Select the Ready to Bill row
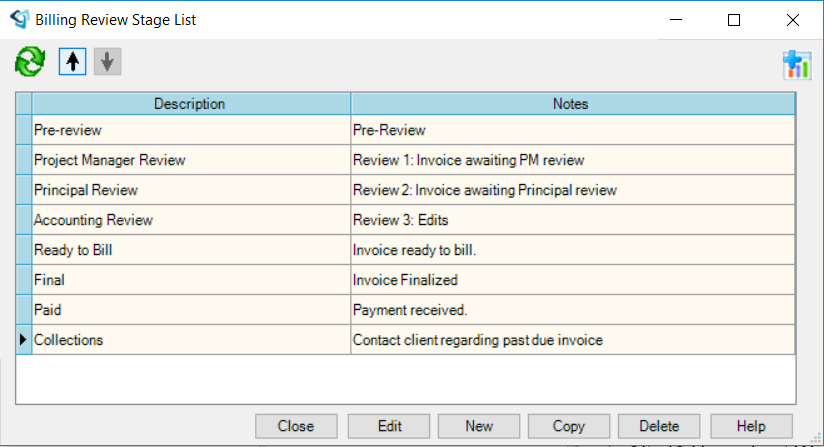 click(406, 250)
